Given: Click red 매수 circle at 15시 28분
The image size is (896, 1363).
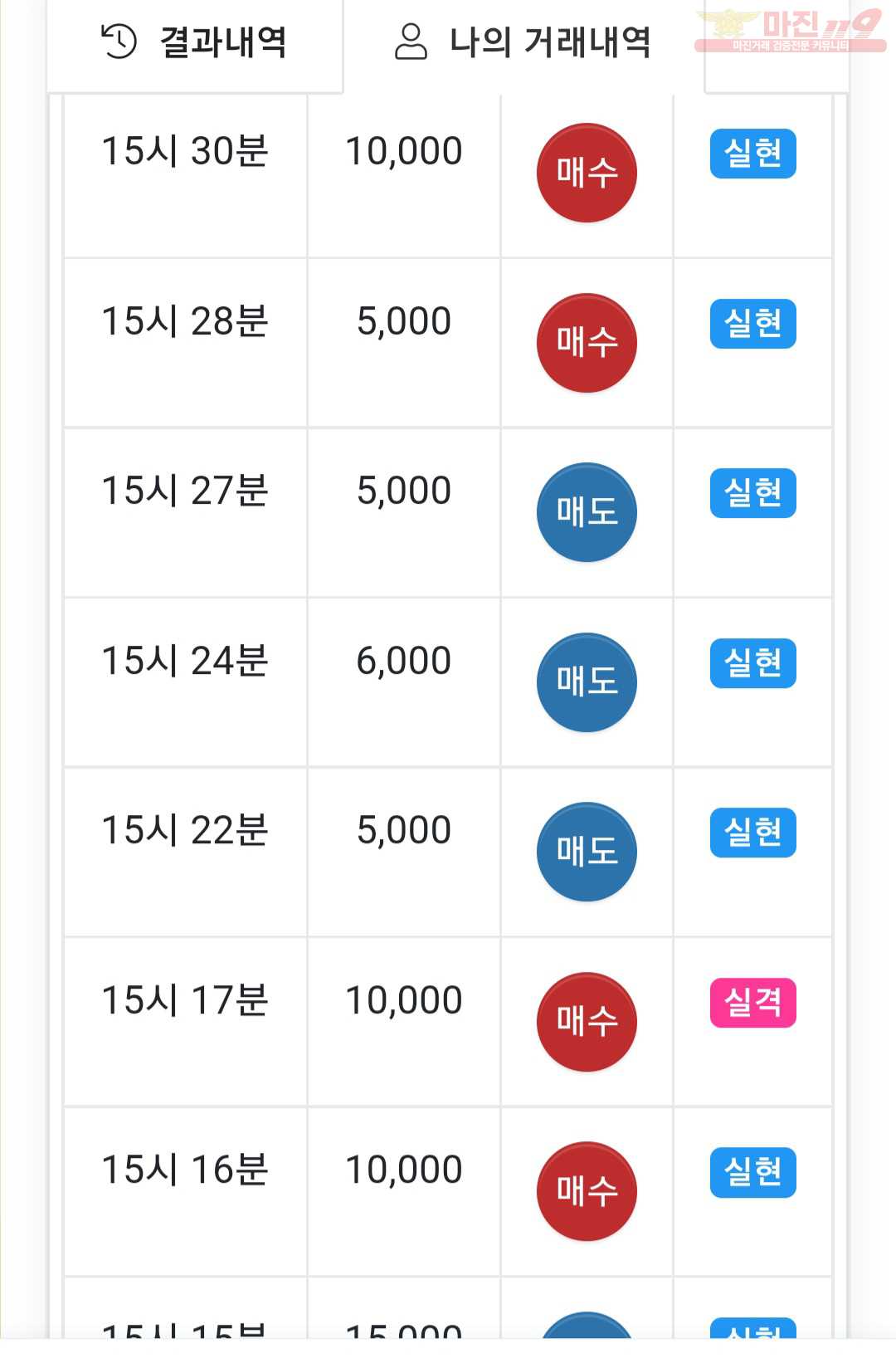Looking at the screenshot, I should 587,342.
